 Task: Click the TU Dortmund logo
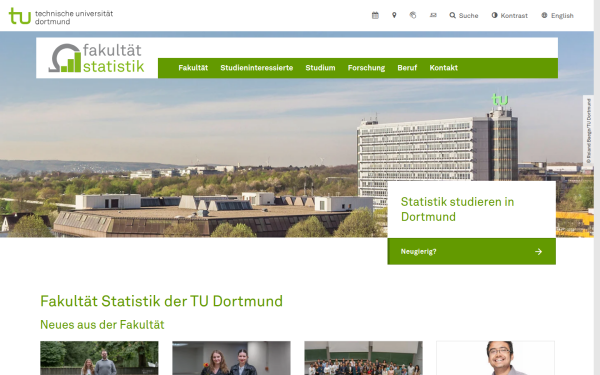[x=61, y=16]
